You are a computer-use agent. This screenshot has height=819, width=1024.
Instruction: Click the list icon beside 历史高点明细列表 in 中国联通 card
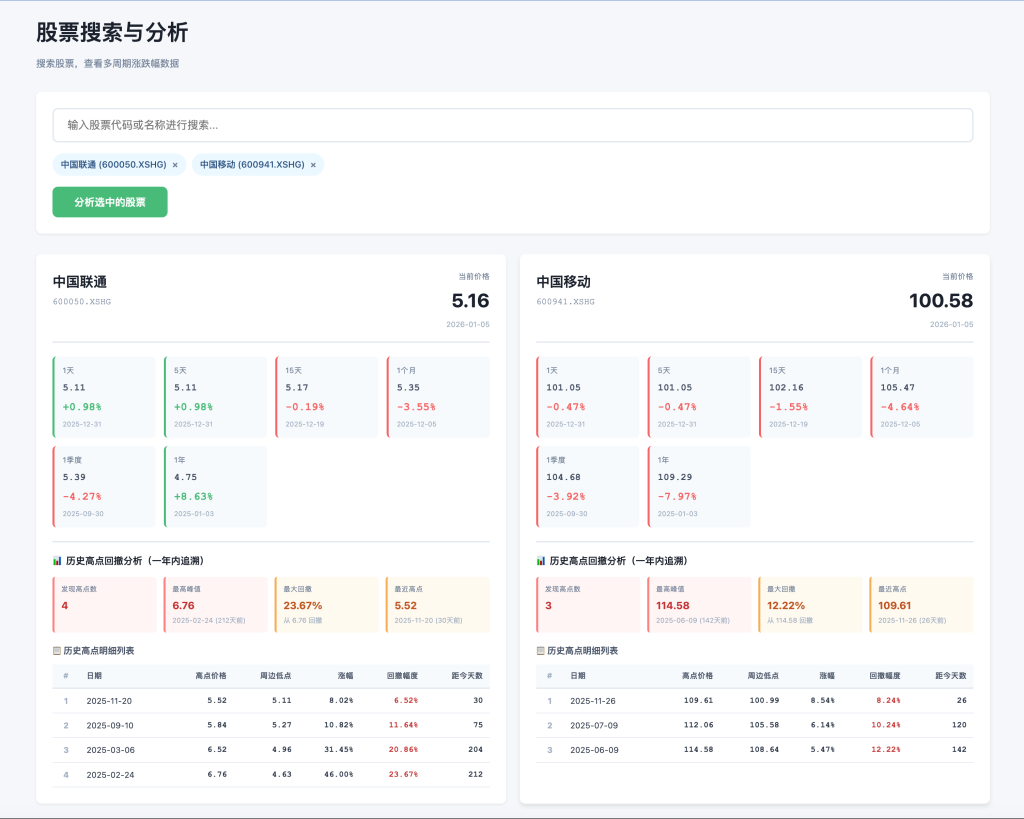point(57,651)
